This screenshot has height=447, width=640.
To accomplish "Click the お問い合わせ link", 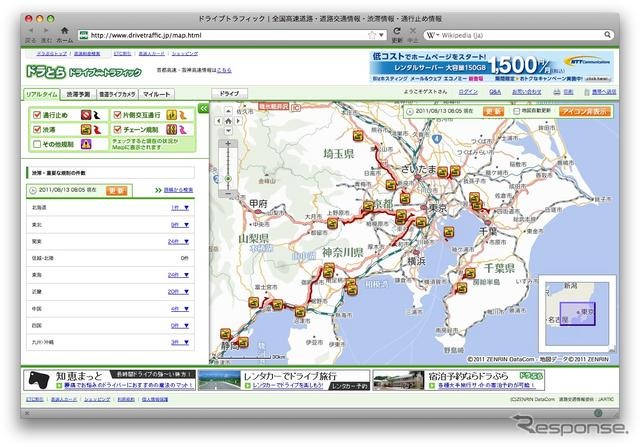I will [527, 92].
